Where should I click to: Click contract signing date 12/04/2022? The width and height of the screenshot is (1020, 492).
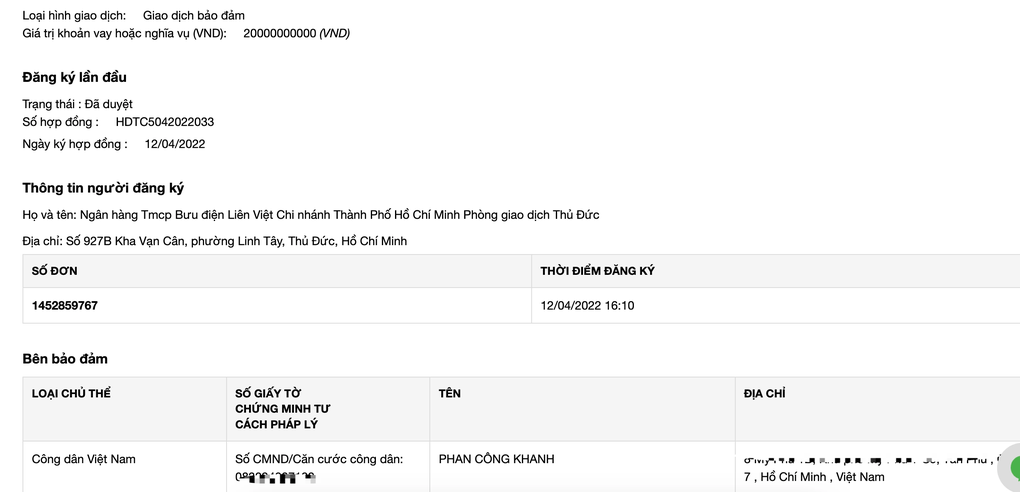point(174,144)
